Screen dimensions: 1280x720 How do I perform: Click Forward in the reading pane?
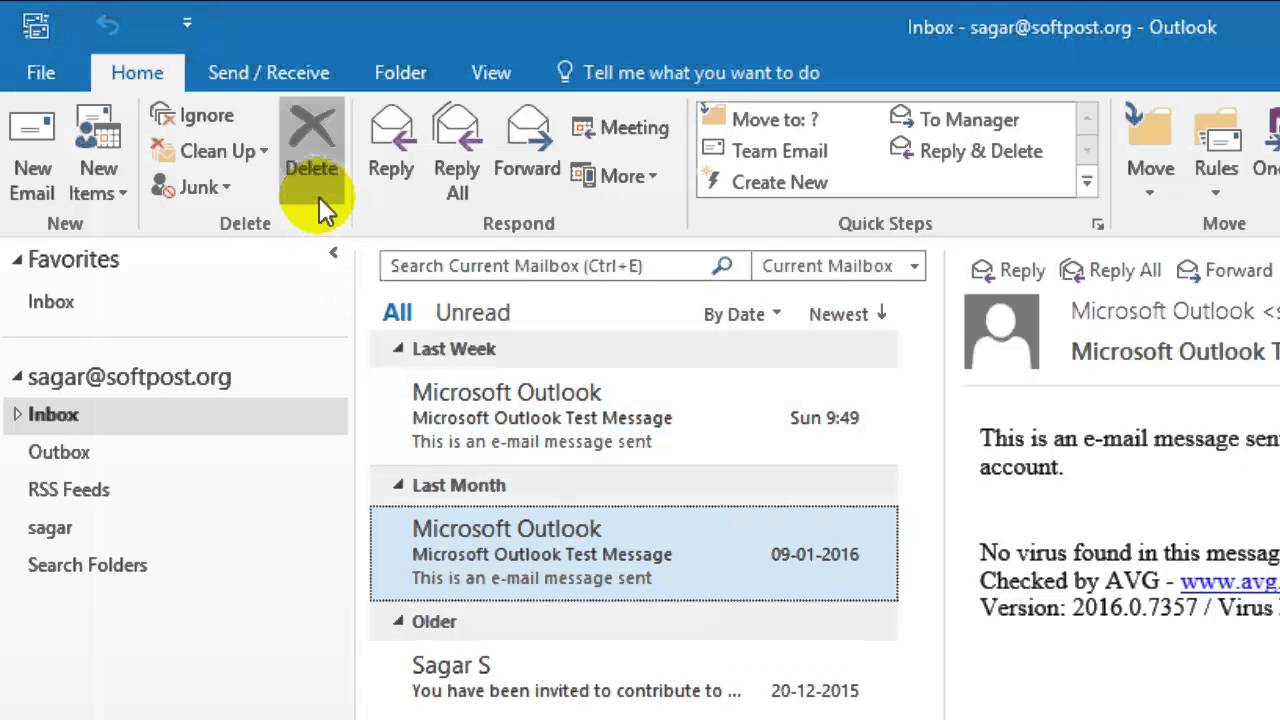[1225, 270]
